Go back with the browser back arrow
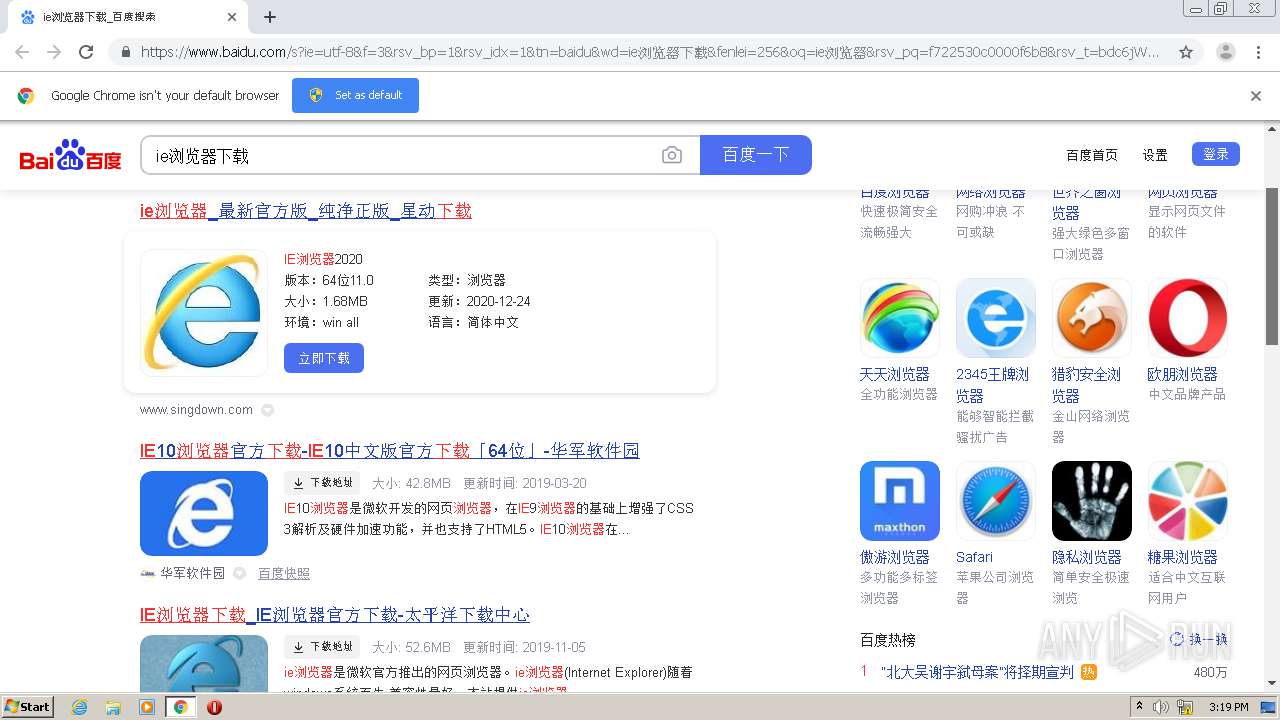Screen dimensions: 1280x720 tap(22, 52)
